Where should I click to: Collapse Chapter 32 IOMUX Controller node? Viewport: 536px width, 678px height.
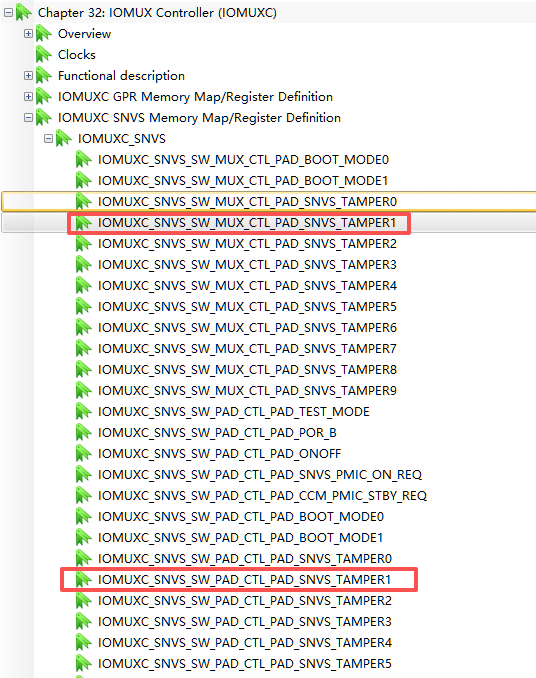[8, 13]
